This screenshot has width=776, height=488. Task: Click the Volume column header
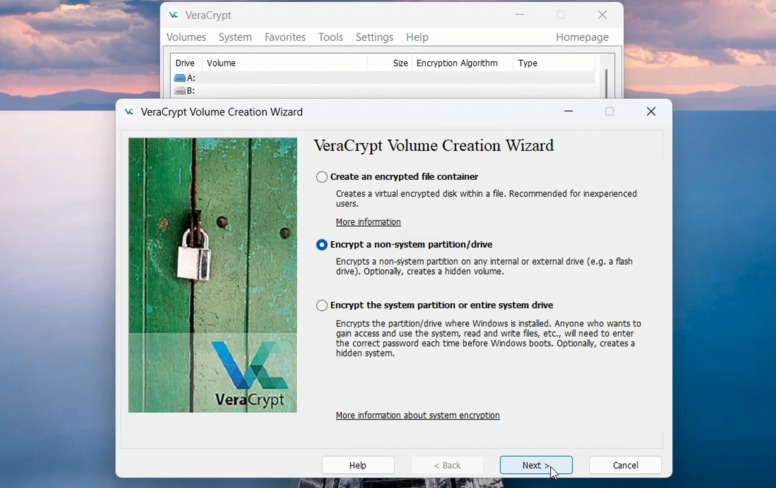tap(284, 63)
